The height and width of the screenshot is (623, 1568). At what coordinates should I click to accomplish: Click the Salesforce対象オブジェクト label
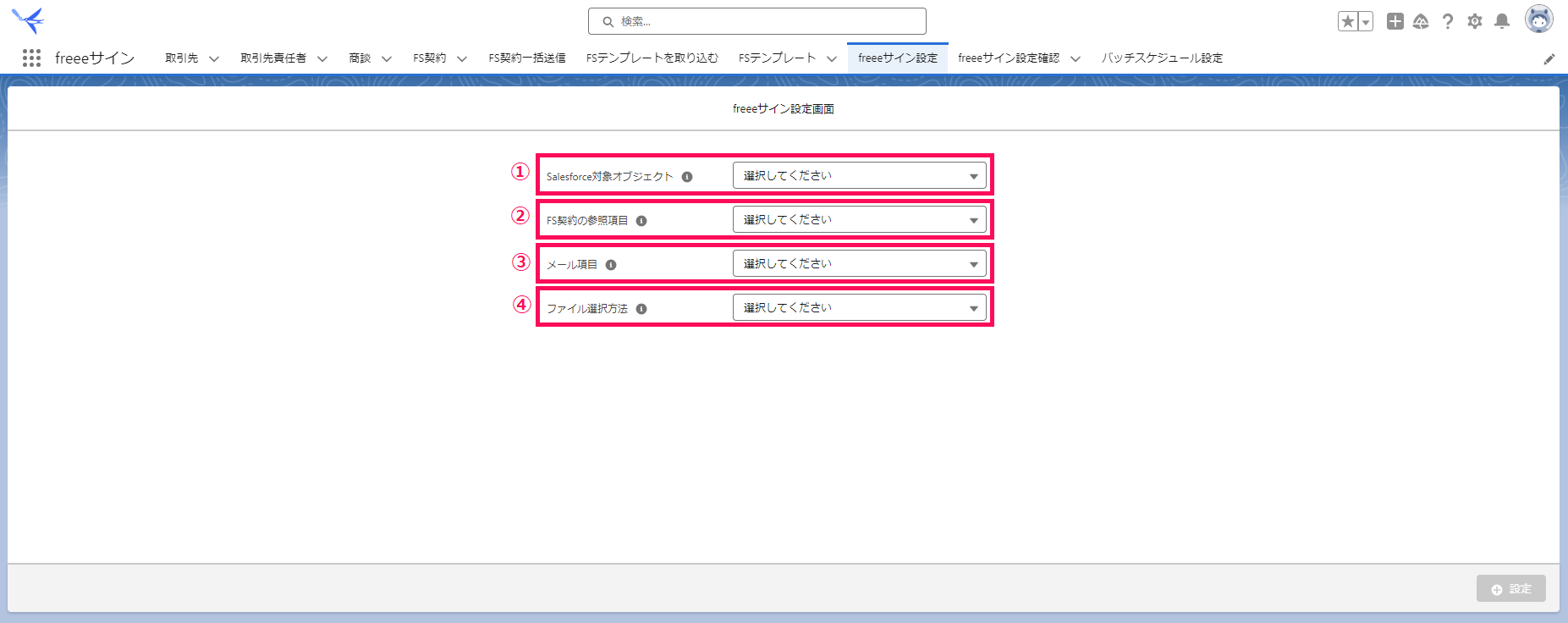610,177
